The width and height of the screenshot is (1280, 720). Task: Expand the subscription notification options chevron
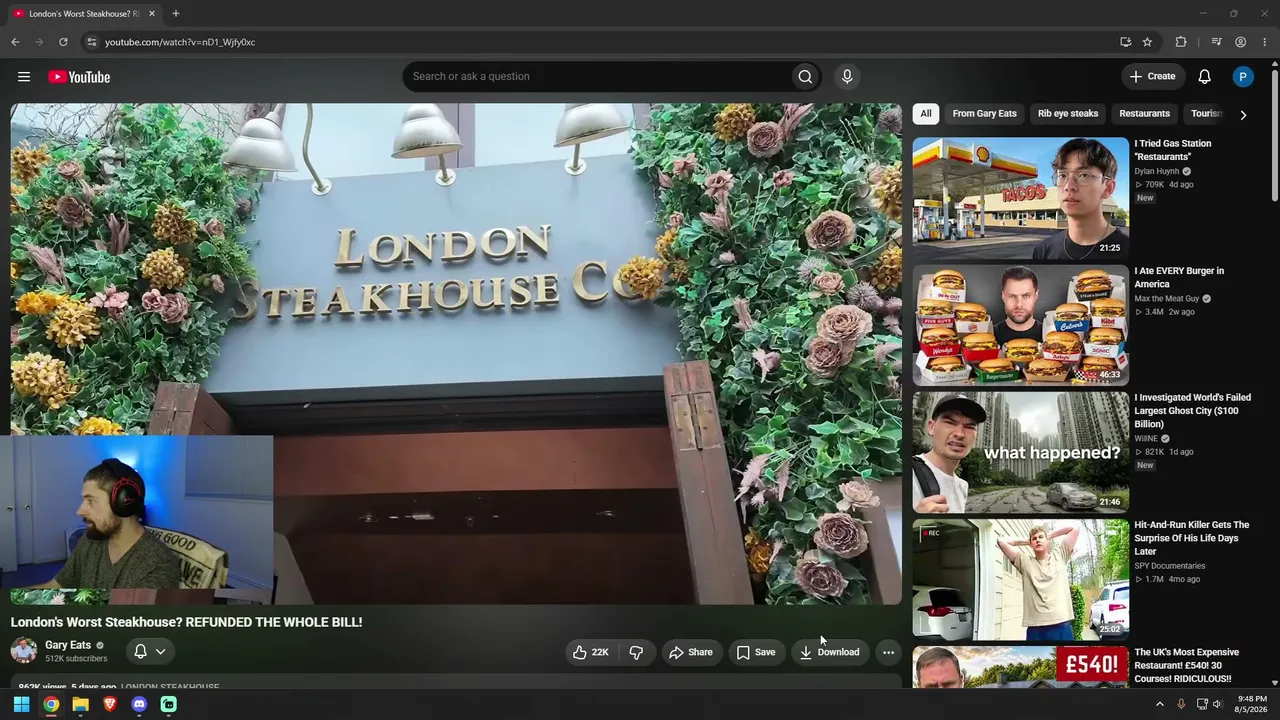pyautogui.click(x=160, y=652)
